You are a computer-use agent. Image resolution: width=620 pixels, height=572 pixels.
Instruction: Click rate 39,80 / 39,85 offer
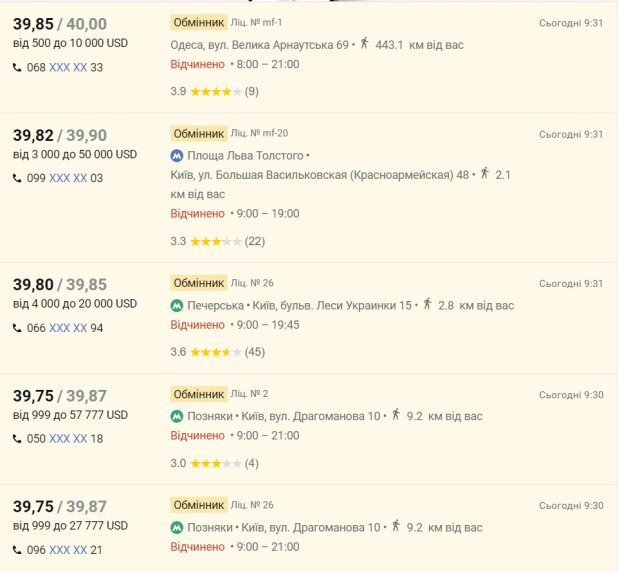59,285
